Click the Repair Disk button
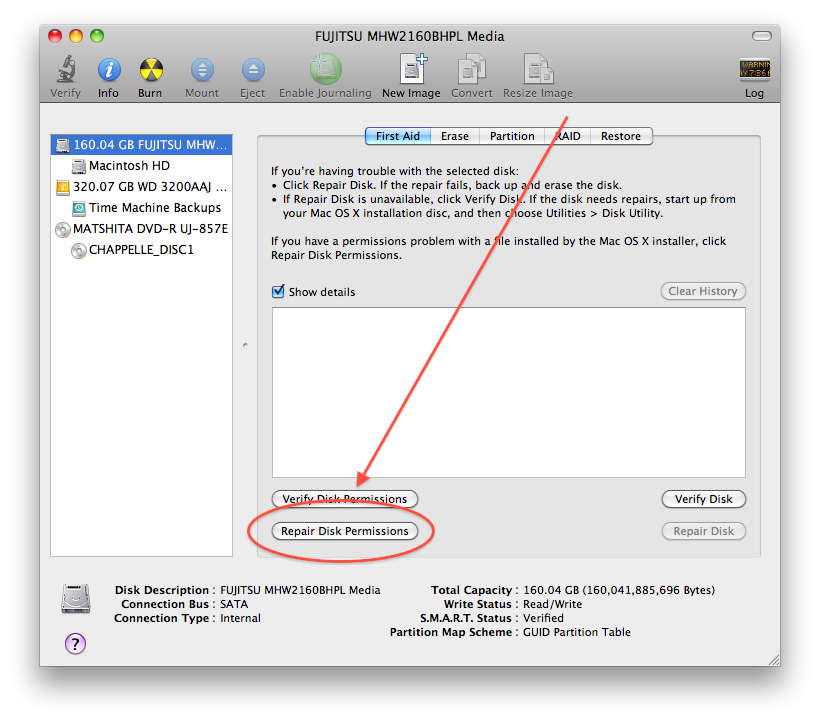The height and width of the screenshot is (721, 820). pos(703,531)
